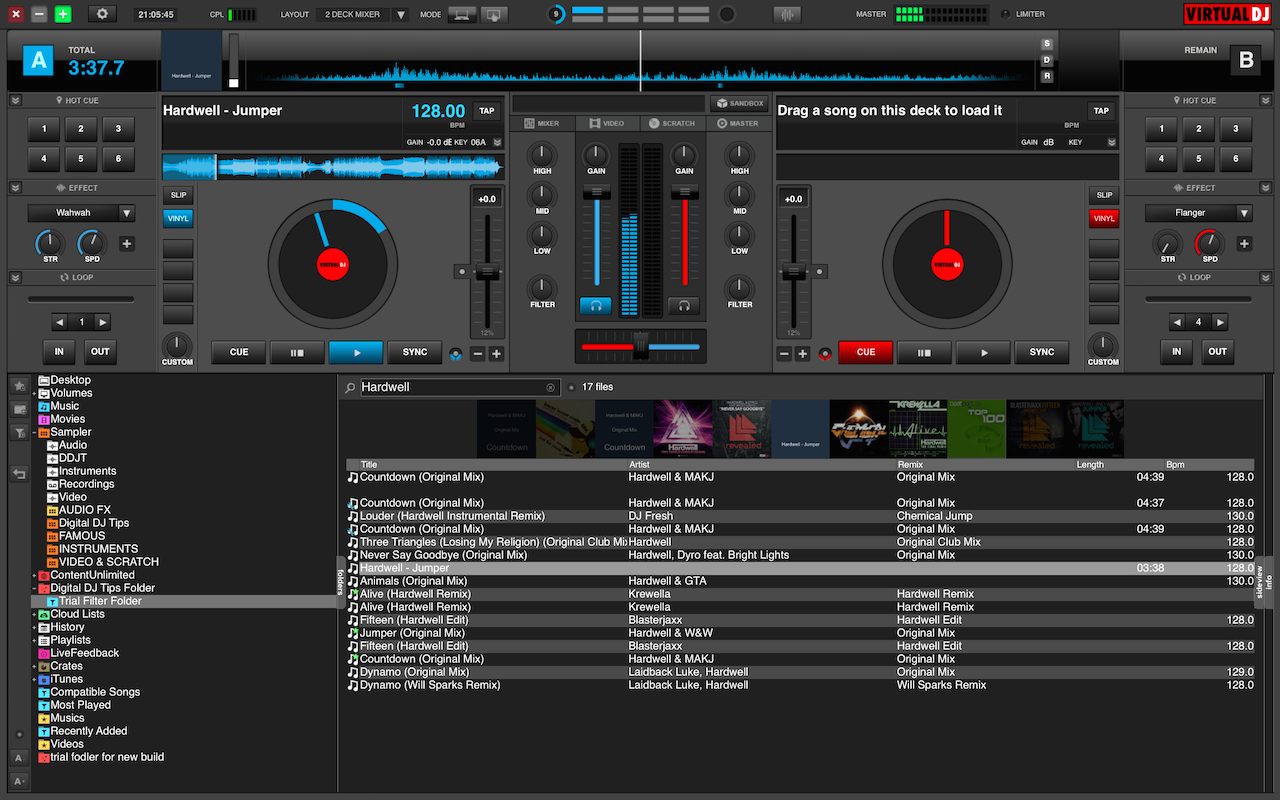The image size is (1280, 800).
Task: Click the crossfader slider
Action: (640, 346)
